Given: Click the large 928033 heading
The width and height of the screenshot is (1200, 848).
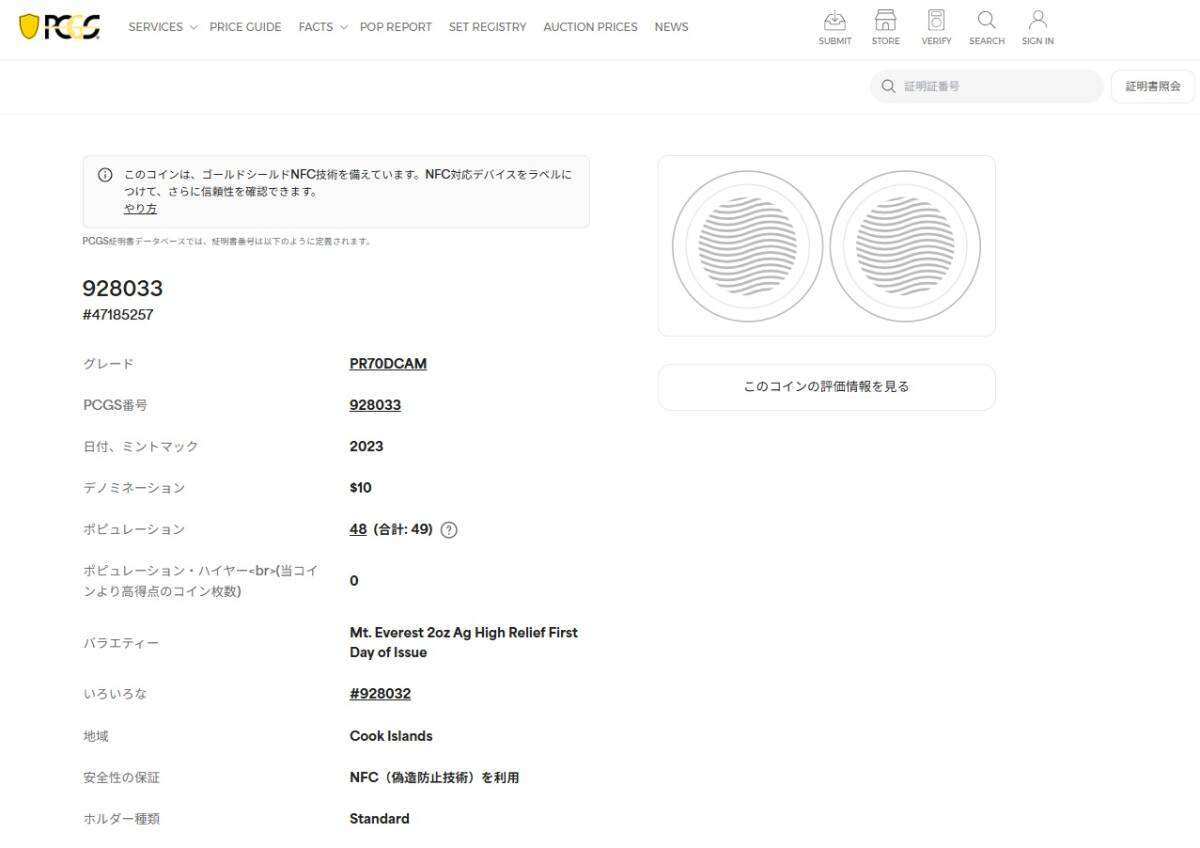Looking at the screenshot, I should tap(122, 288).
